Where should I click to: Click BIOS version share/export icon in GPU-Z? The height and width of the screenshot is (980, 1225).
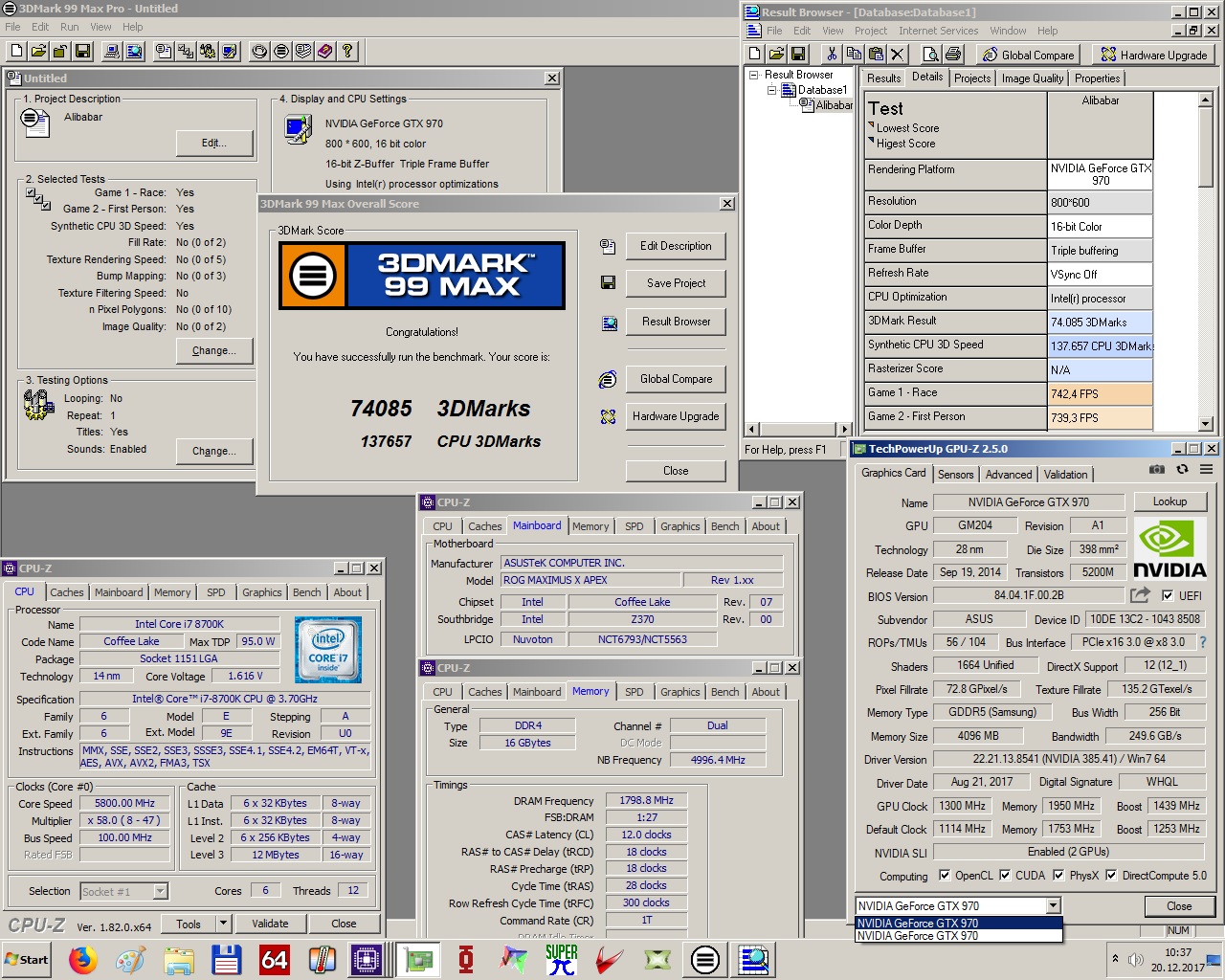tap(1140, 595)
